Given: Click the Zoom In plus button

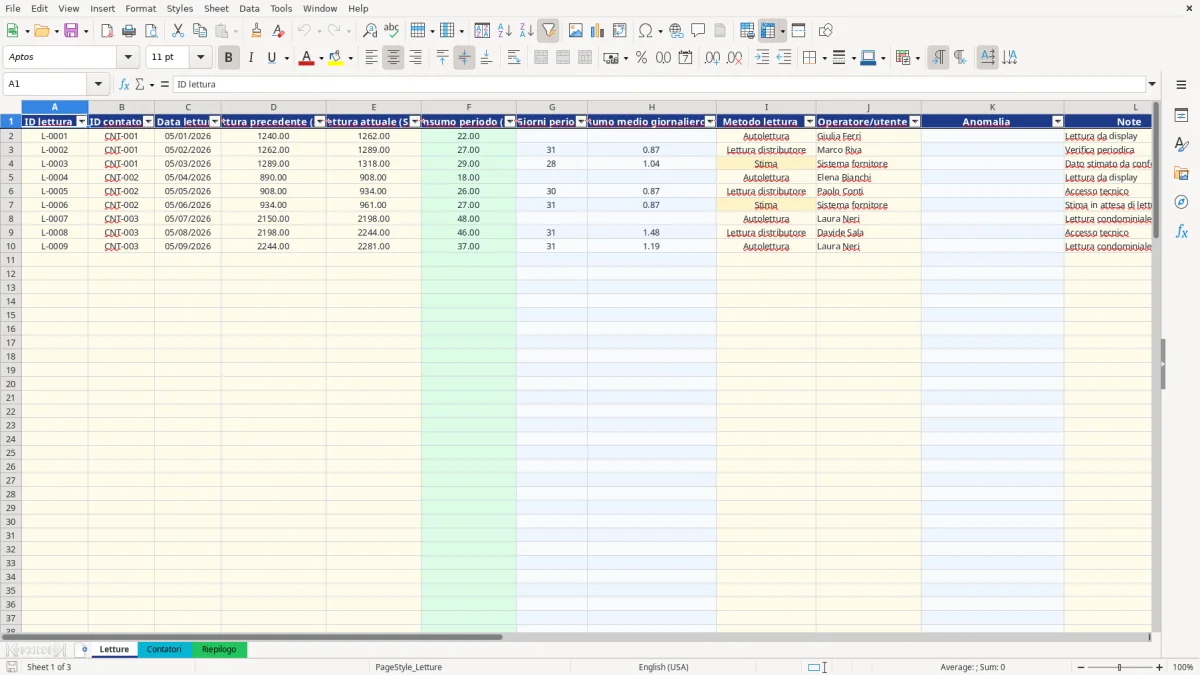Looking at the screenshot, I should pos(1160,667).
